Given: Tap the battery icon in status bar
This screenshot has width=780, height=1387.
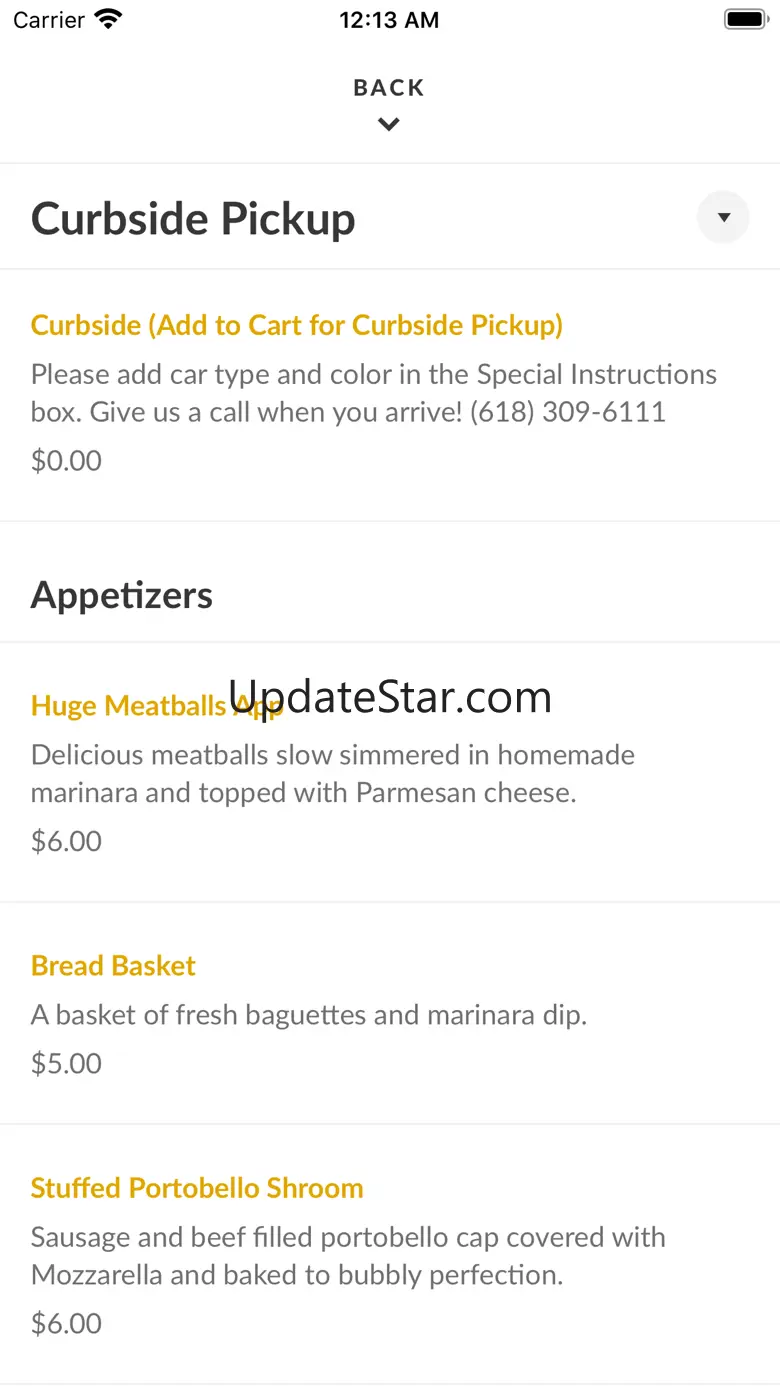Looking at the screenshot, I should pyautogui.click(x=744, y=19).
